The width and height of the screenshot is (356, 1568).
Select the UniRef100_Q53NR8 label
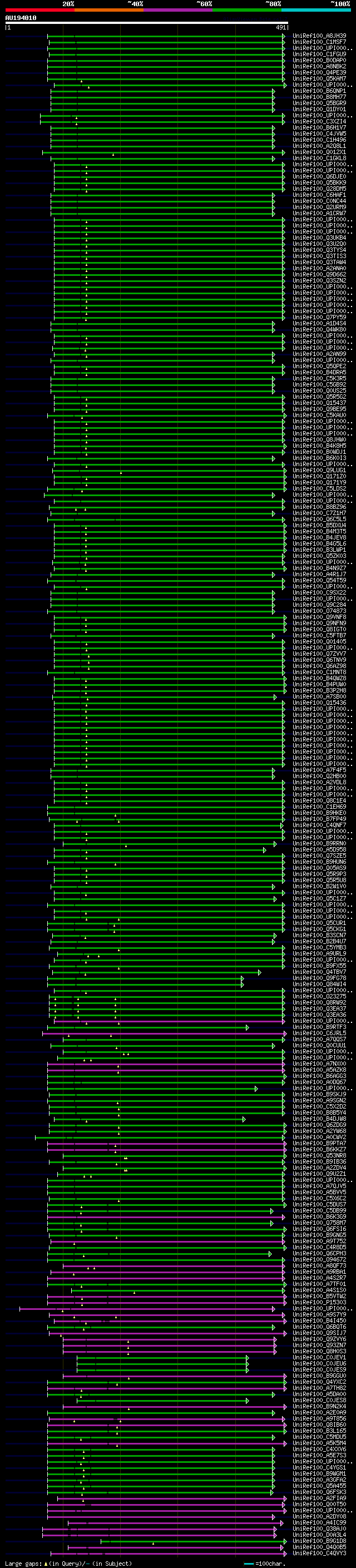tap(319, 1155)
